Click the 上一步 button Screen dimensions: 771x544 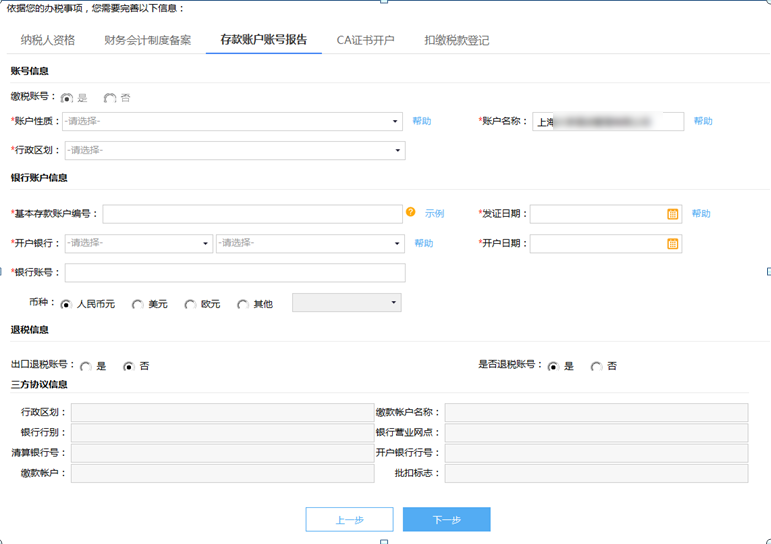pos(349,520)
